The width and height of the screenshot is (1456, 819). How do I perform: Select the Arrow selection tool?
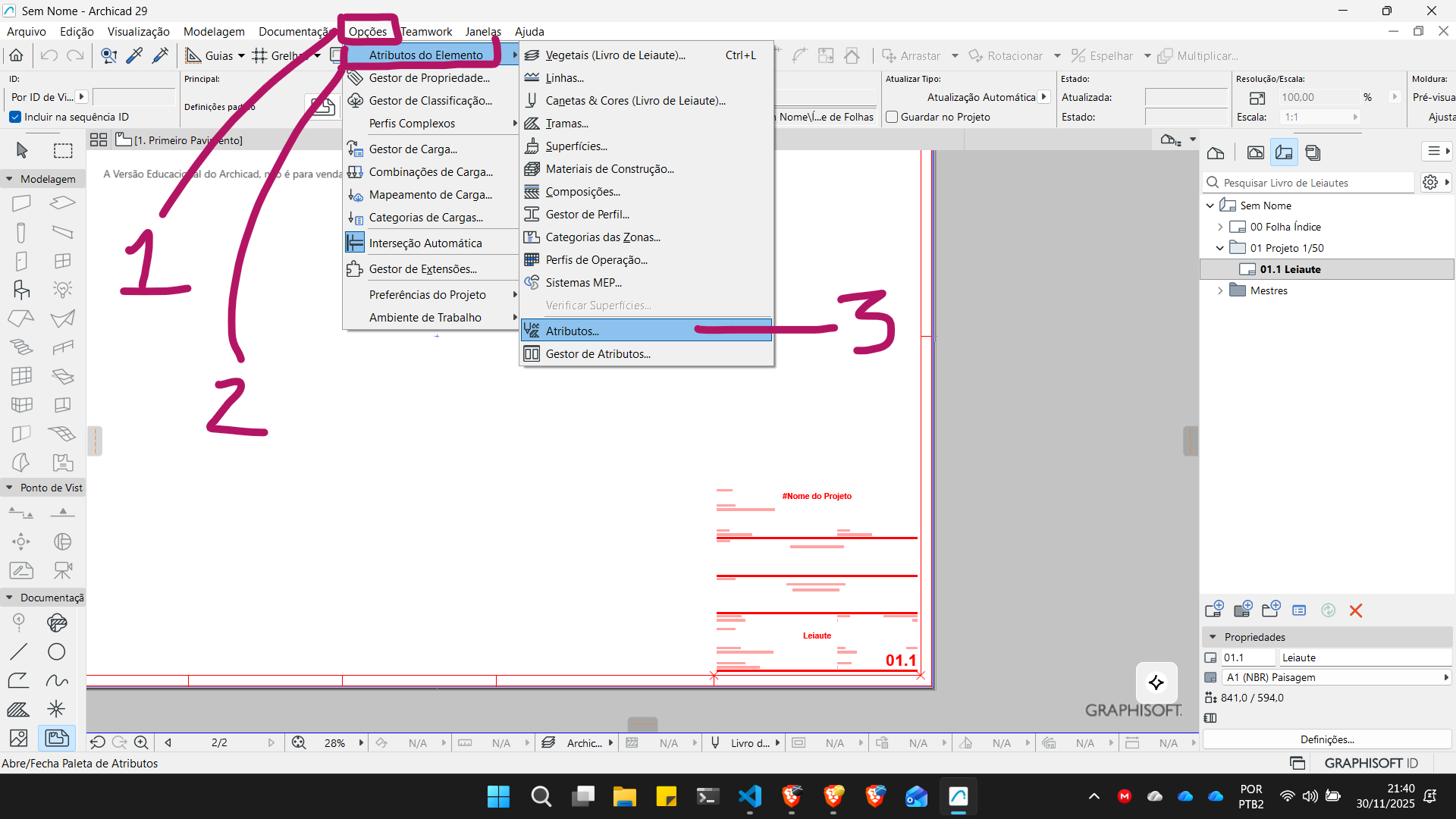pos(22,150)
